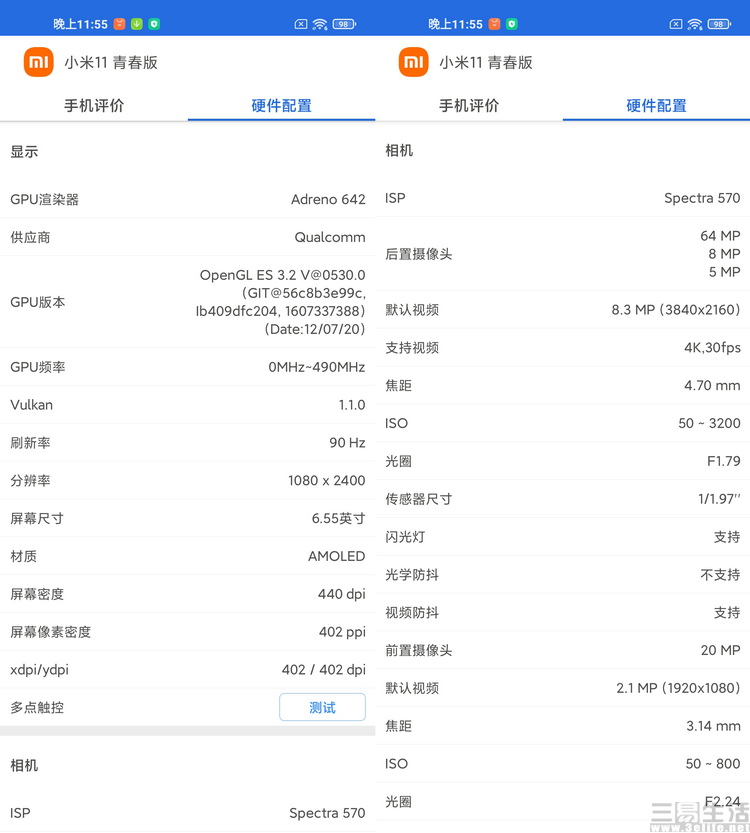Tap the 小米11 青春版 title on right
Image resolution: width=750 pixels, height=833 pixels.
click(x=486, y=63)
